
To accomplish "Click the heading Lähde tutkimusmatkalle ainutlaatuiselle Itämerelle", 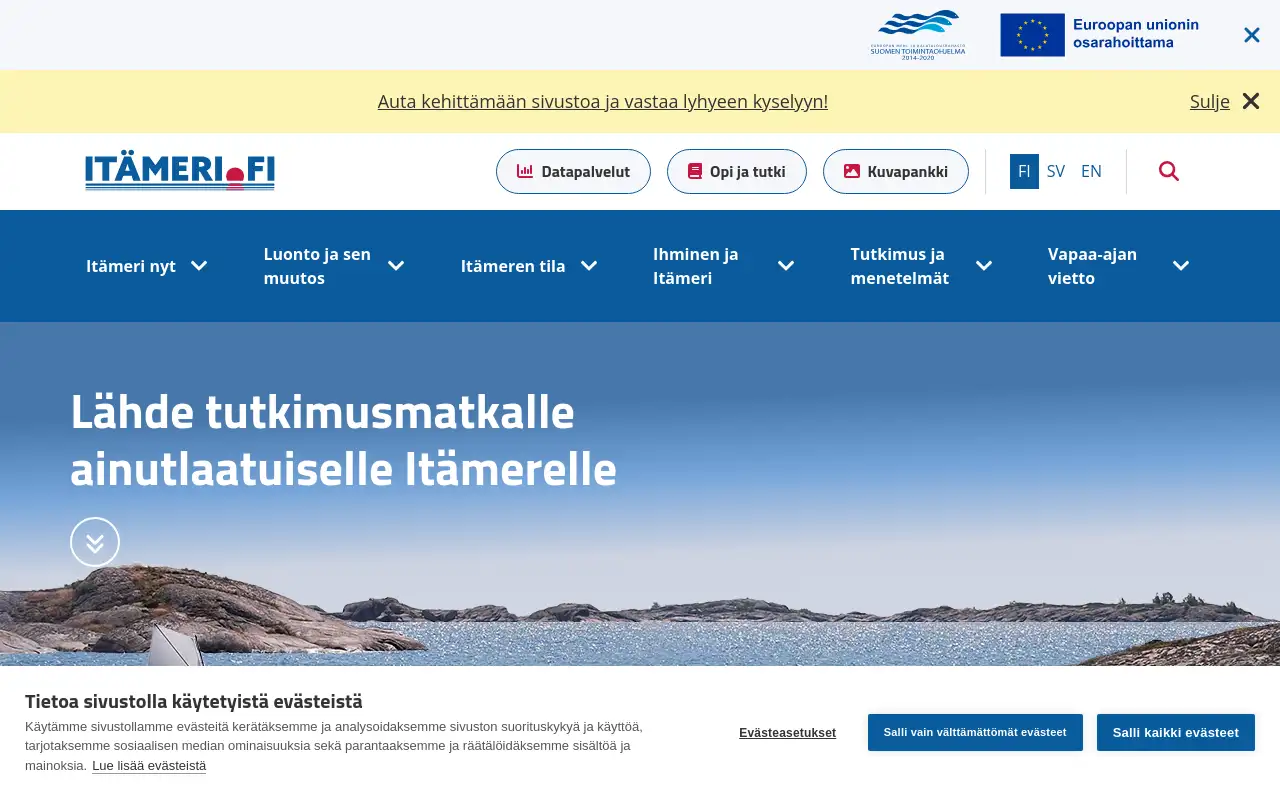I will (x=343, y=441).
